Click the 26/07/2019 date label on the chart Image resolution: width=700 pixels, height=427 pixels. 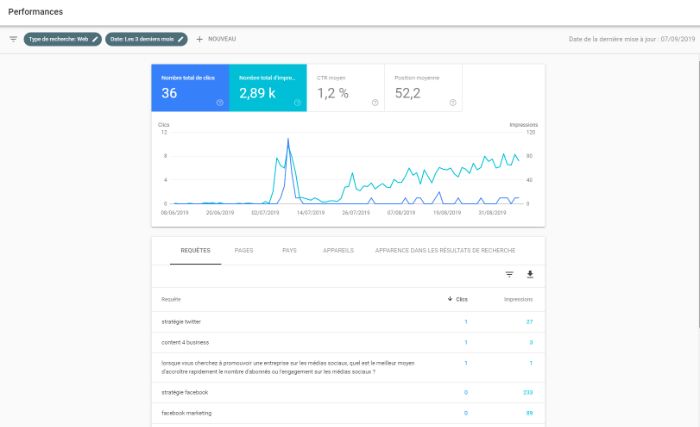356,213
